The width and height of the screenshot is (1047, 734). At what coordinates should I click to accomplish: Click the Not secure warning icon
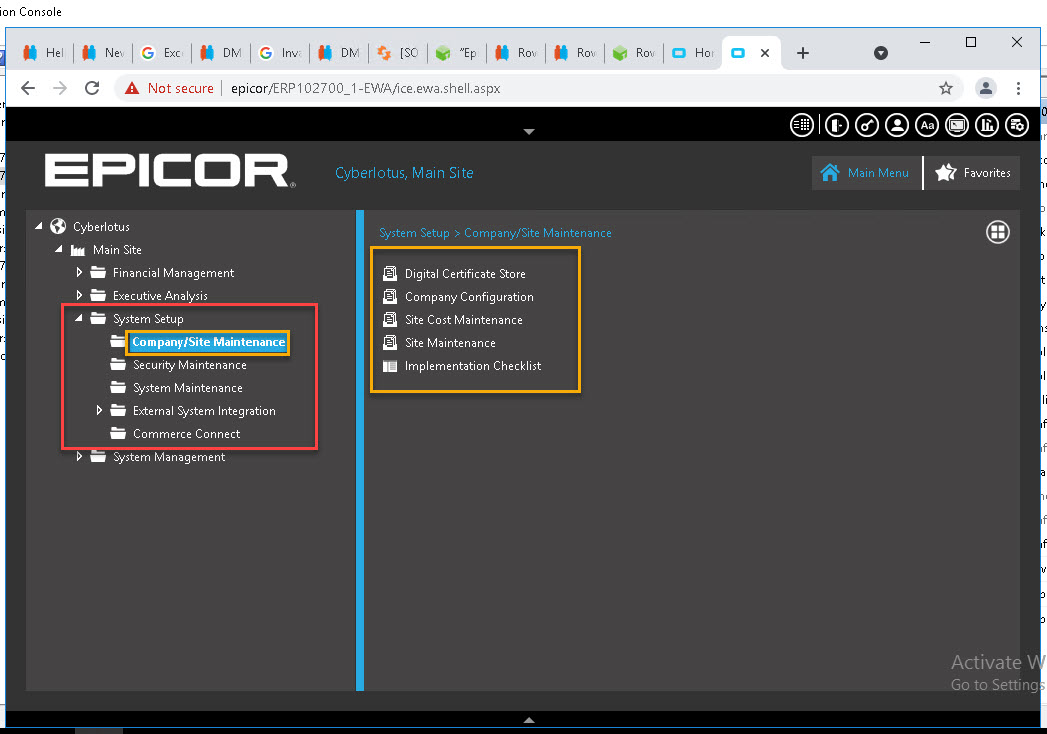tap(132, 88)
